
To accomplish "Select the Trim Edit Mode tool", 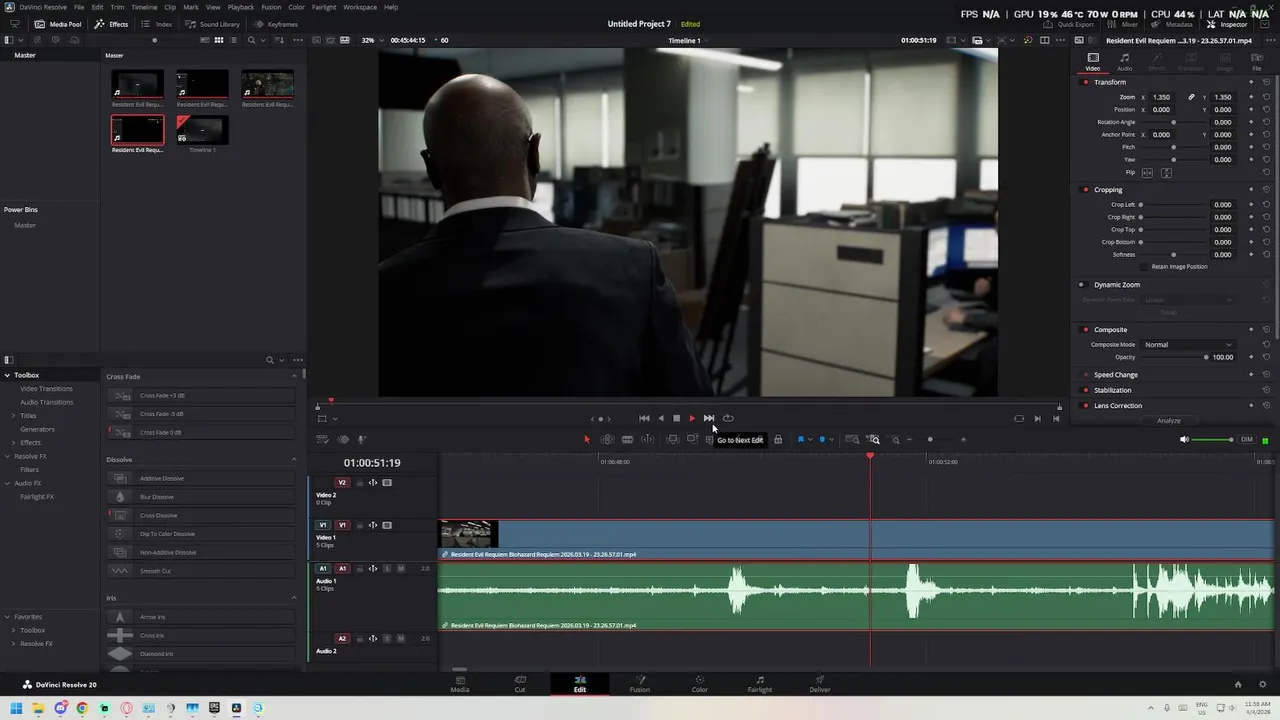I will 607,439.
